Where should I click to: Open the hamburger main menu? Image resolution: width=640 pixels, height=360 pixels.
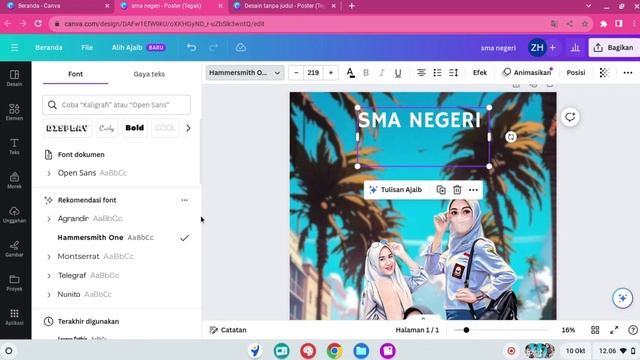(x=14, y=48)
